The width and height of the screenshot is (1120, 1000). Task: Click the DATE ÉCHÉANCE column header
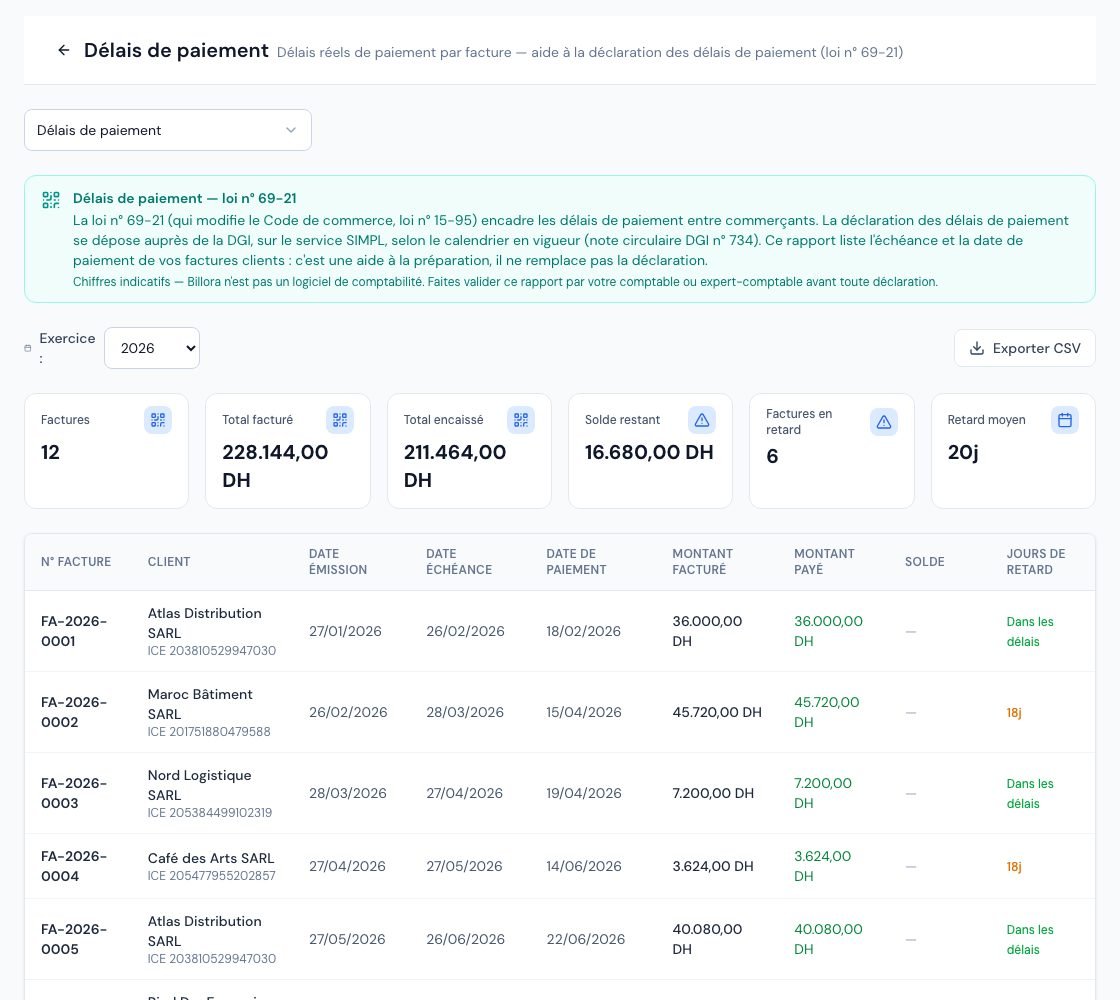point(459,561)
